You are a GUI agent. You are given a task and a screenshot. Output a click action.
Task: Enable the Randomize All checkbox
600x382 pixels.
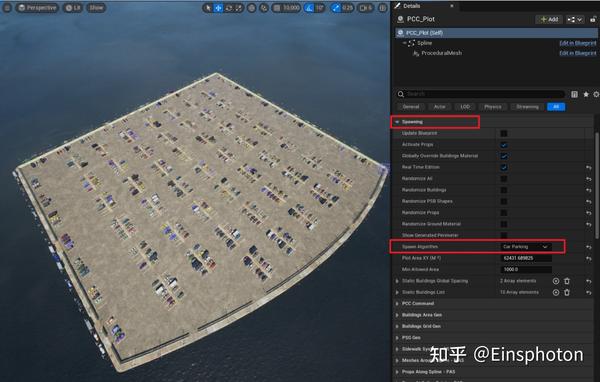(x=504, y=179)
